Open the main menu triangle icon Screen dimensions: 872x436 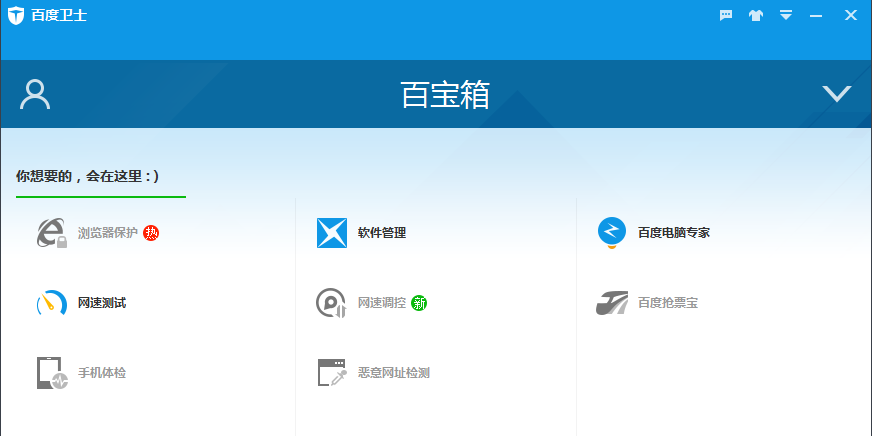click(786, 15)
